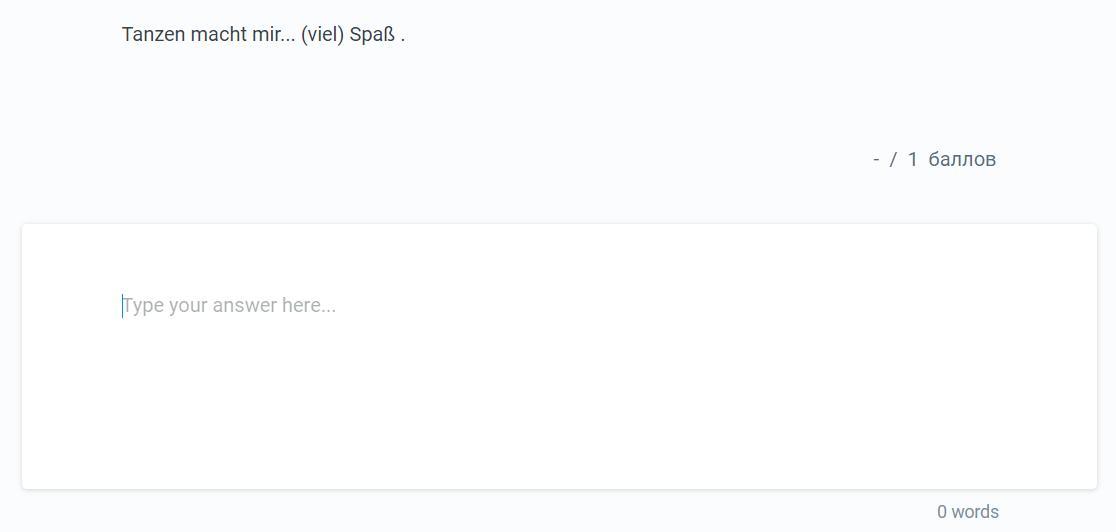
Task: Click the word 'answer' in the placeholder
Action: pos(244,305)
